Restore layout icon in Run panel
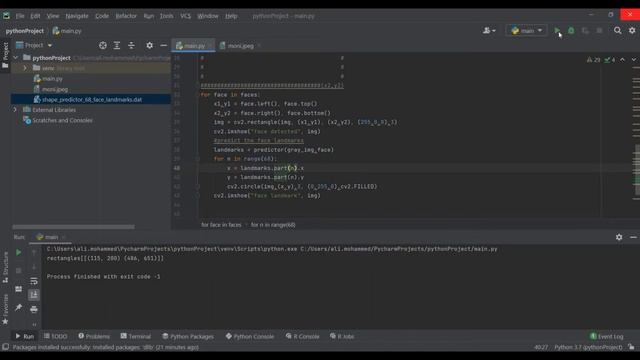This screenshot has width=640, height=360. 18,289
